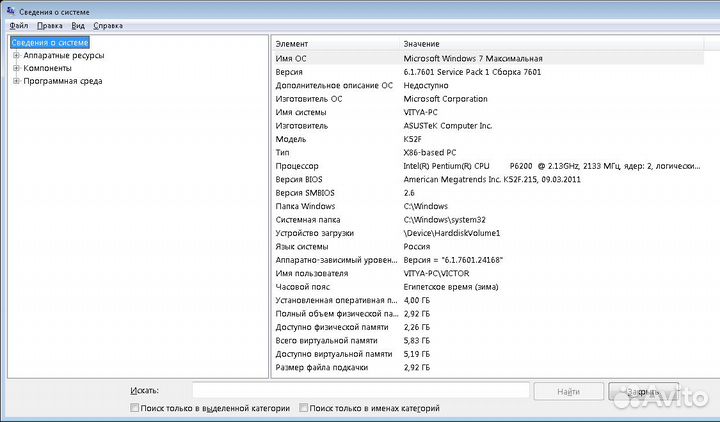The height and width of the screenshot is (422, 720).
Task: Select the Дополнительное описание ОС row
Action: [x=488, y=85]
